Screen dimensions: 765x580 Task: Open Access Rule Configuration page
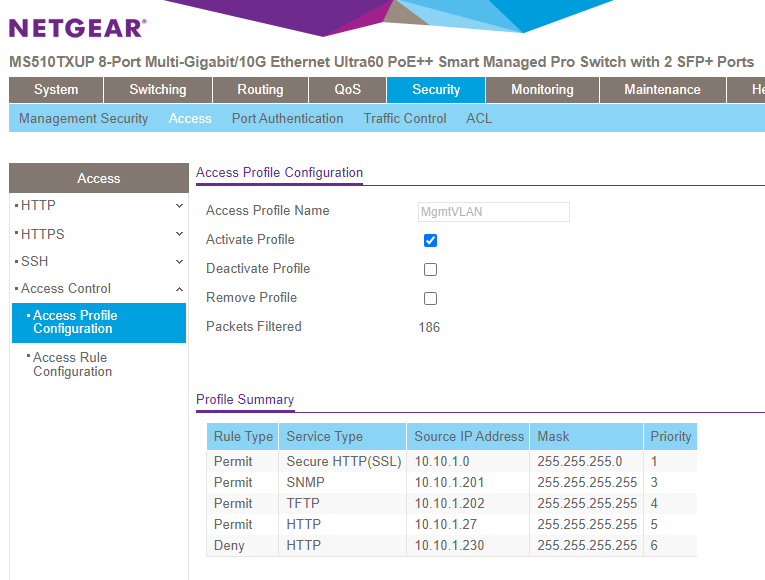click(x=72, y=364)
